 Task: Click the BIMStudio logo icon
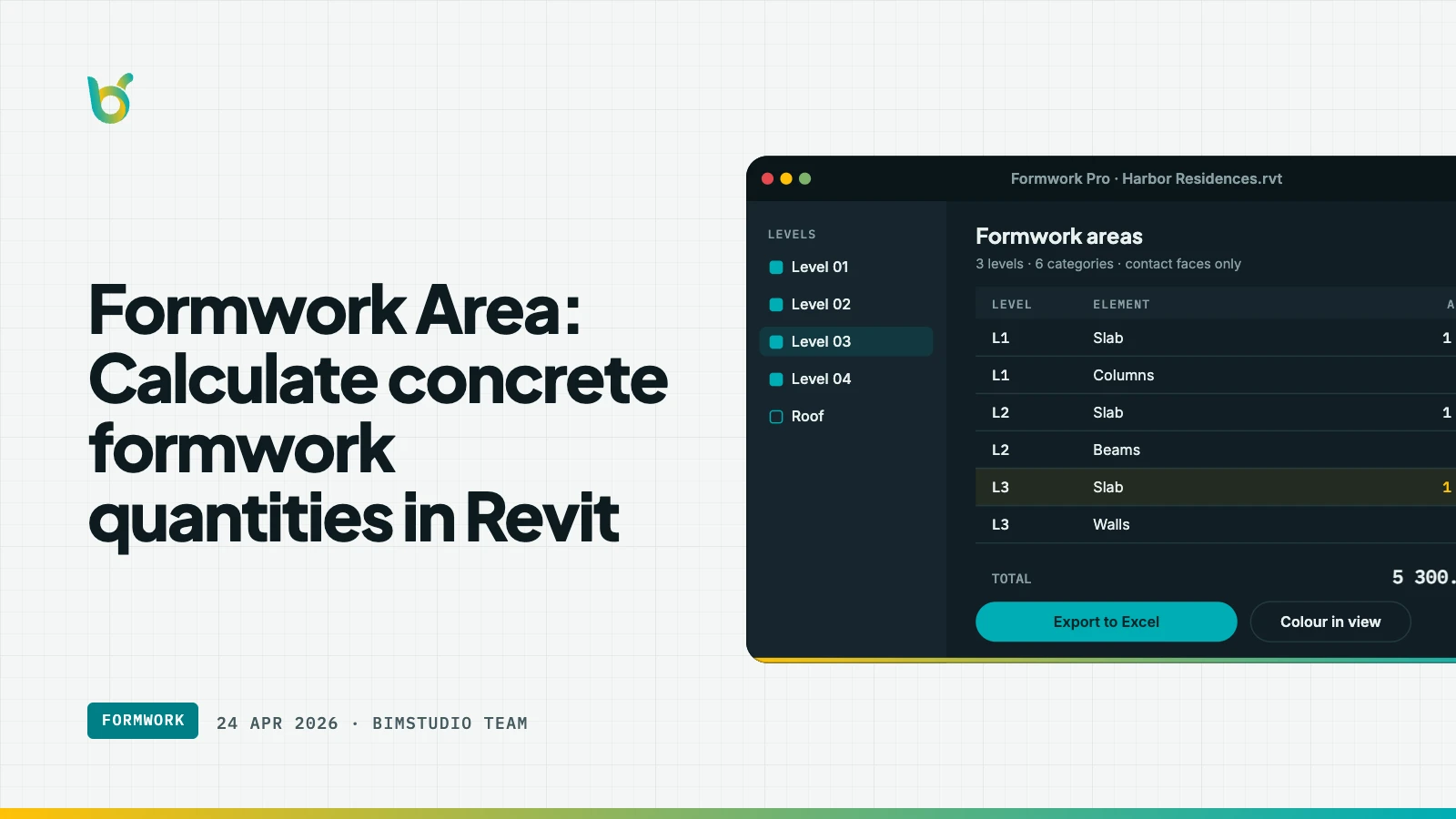coord(110,98)
